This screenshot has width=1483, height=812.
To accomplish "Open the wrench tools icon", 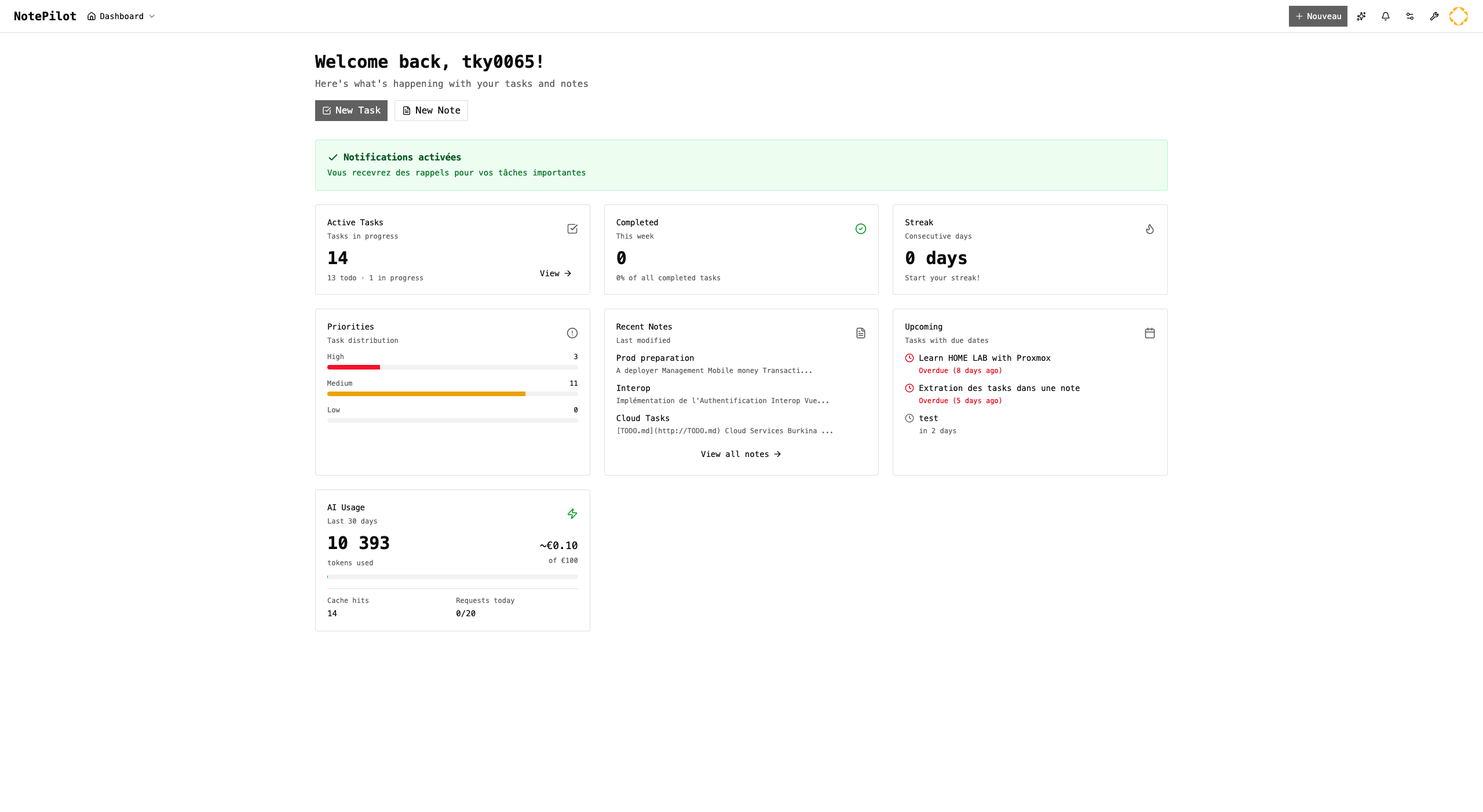I will 1434,16.
